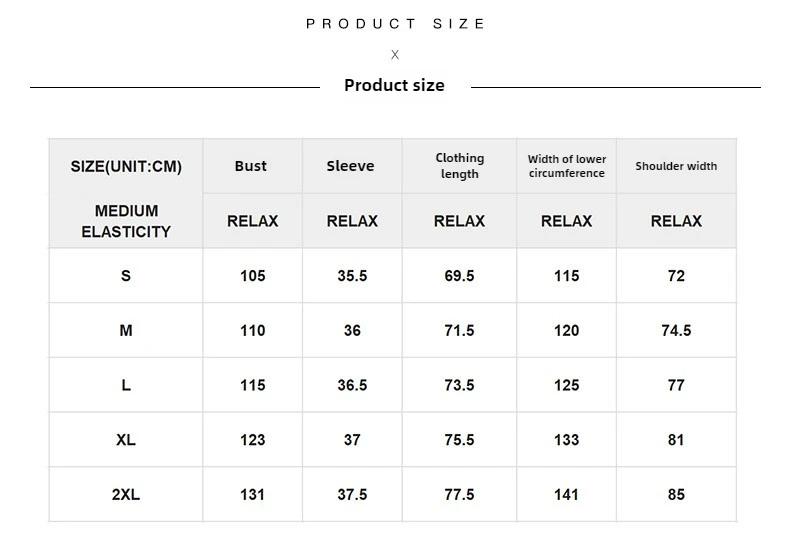The width and height of the screenshot is (790, 549).
Task: Click the bust value 105 cell
Action: pyautogui.click(x=253, y=276)
